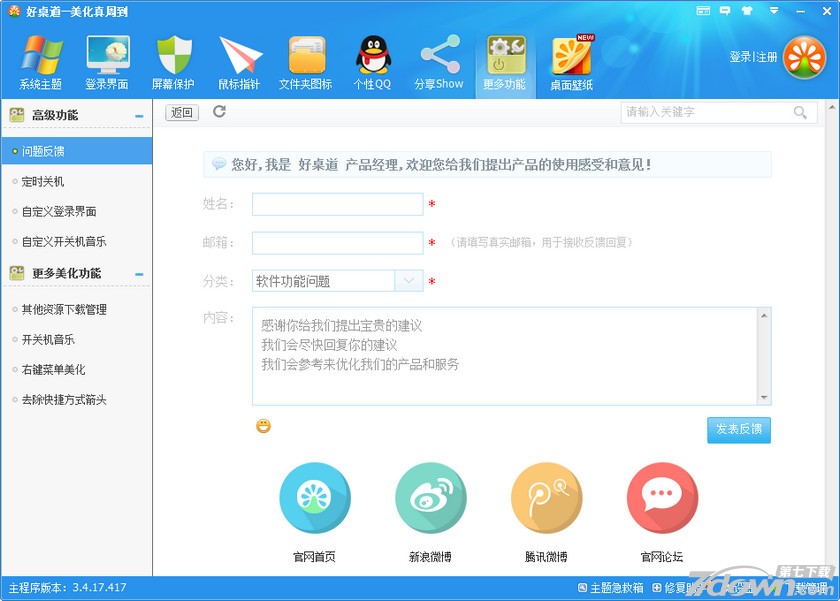840x601 pixels.
Task: Click the title bar skin shirt icon
Action: [x=747, y=11]
